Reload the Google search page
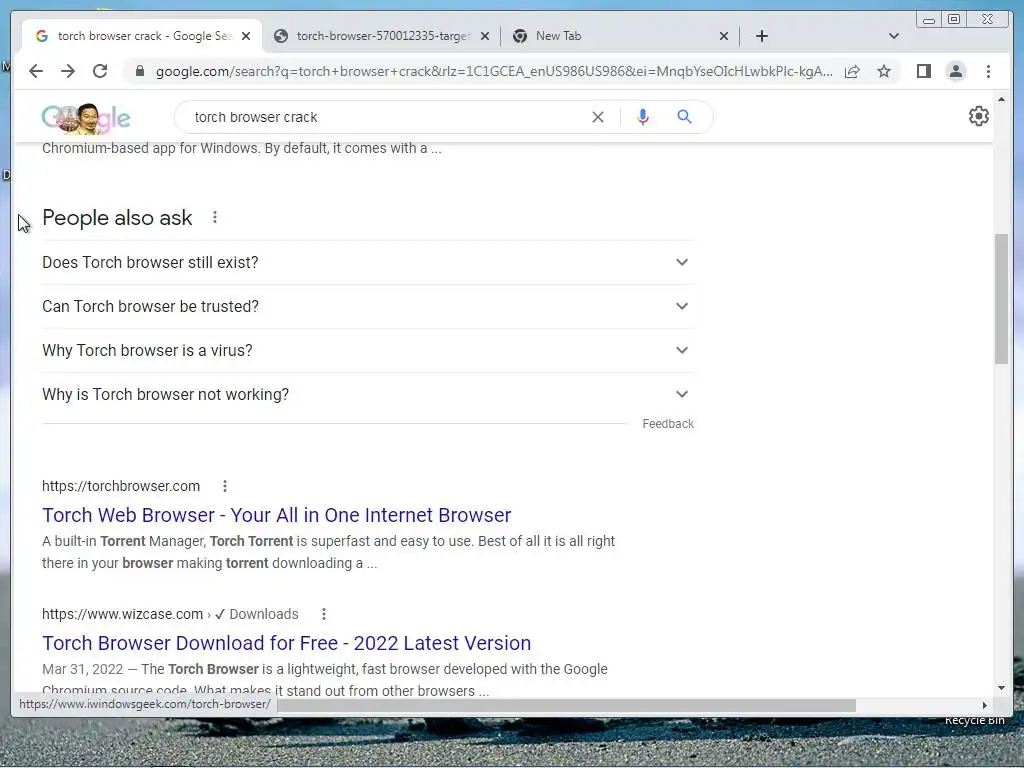Image resolution: width=1024 pixels, height=768 pixels. (100, 71)
